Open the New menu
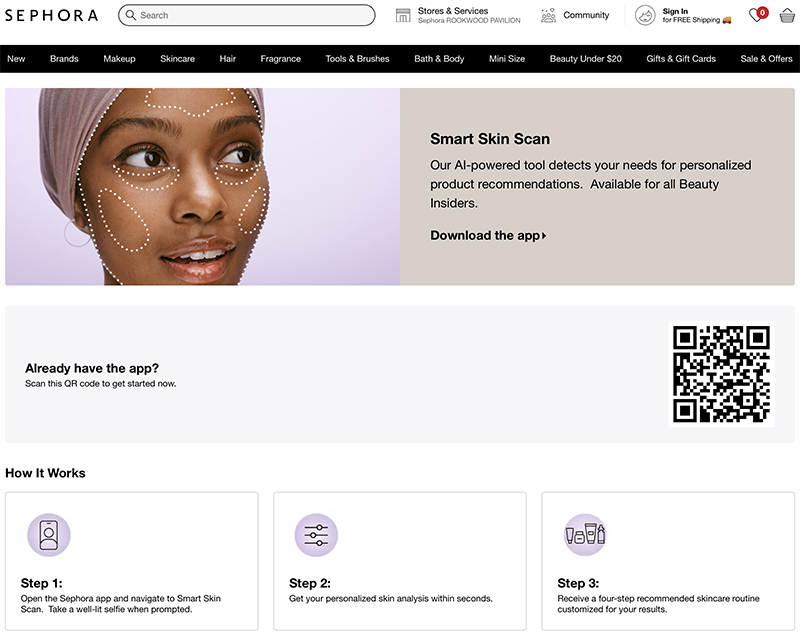The width and height of the screenshot is (800, 635). coord(16,59)
